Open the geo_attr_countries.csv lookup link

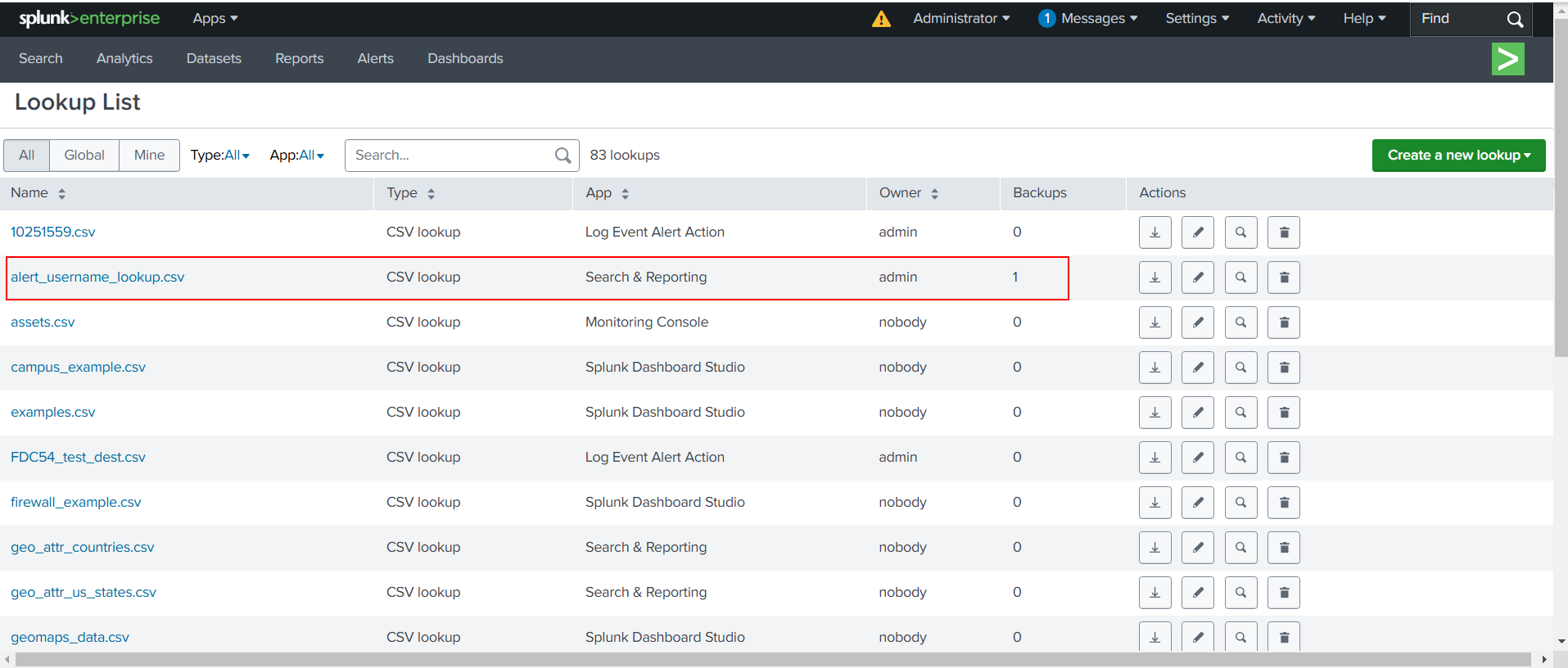point(82,548)
